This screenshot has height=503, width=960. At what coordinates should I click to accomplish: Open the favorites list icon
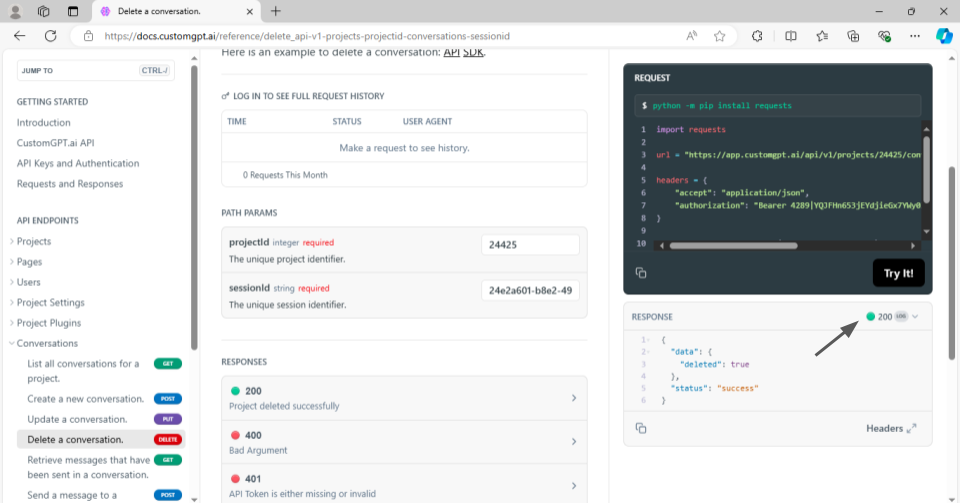point(822,36)
